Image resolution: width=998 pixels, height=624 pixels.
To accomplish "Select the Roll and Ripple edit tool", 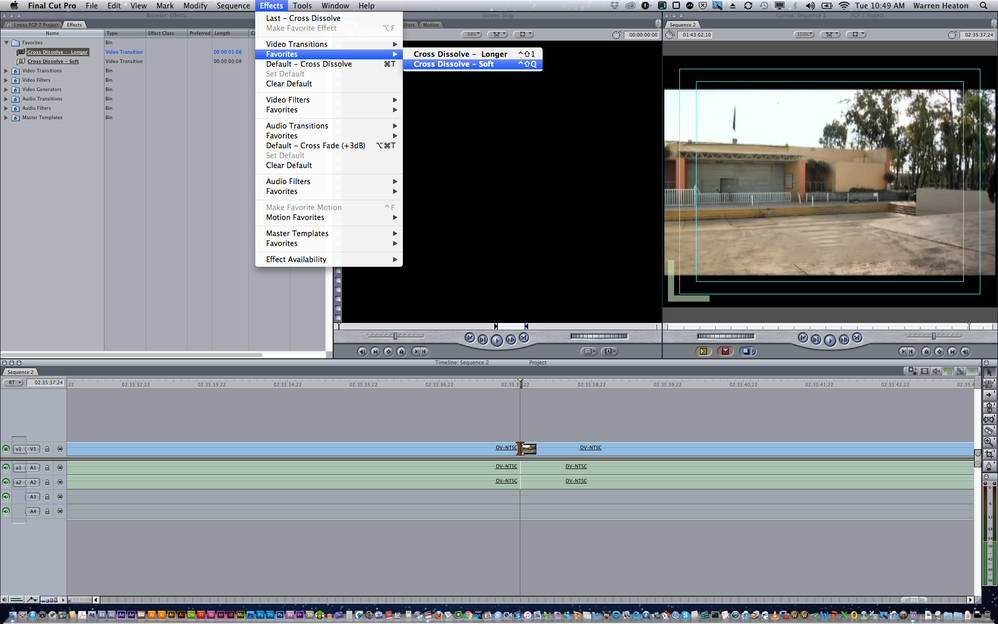I will tap(989, 408).
